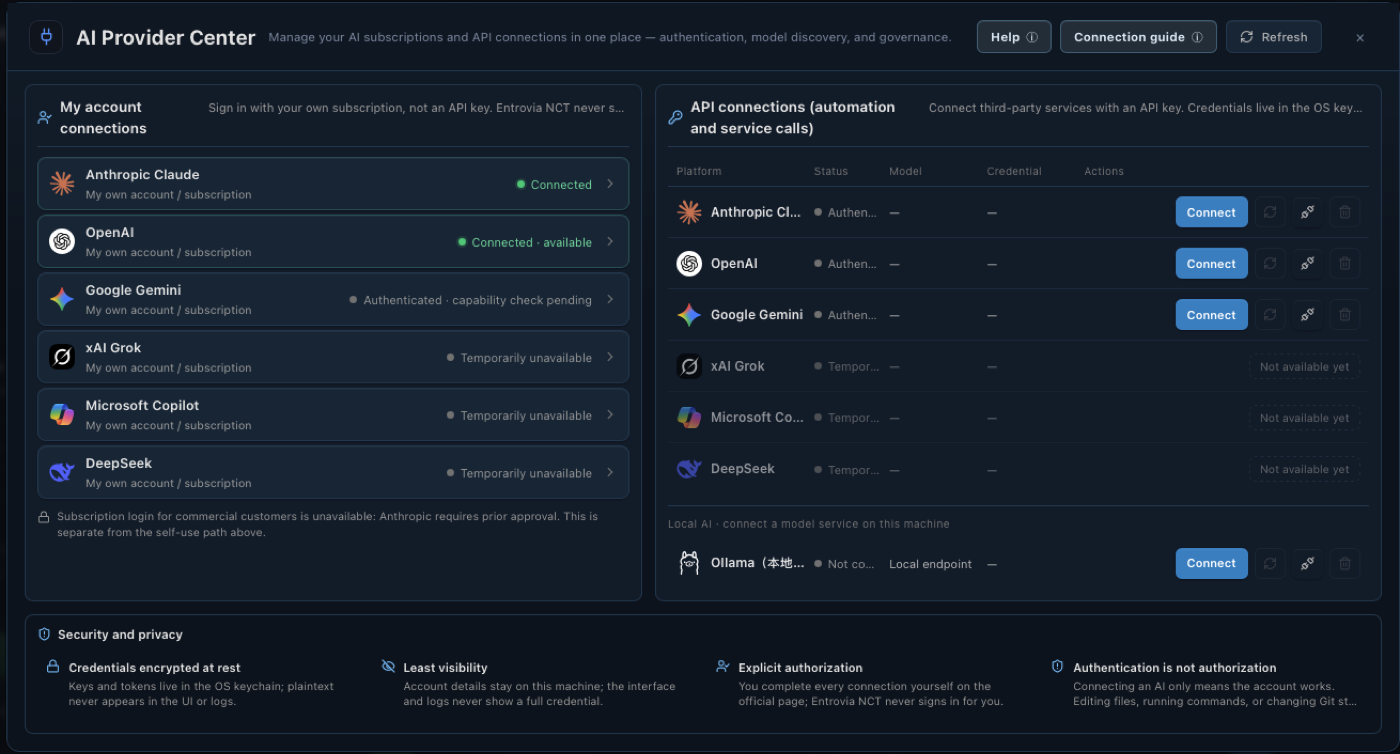
Task: Click the Anthropic Claude logo under My account connections
Action: [62, 184]
